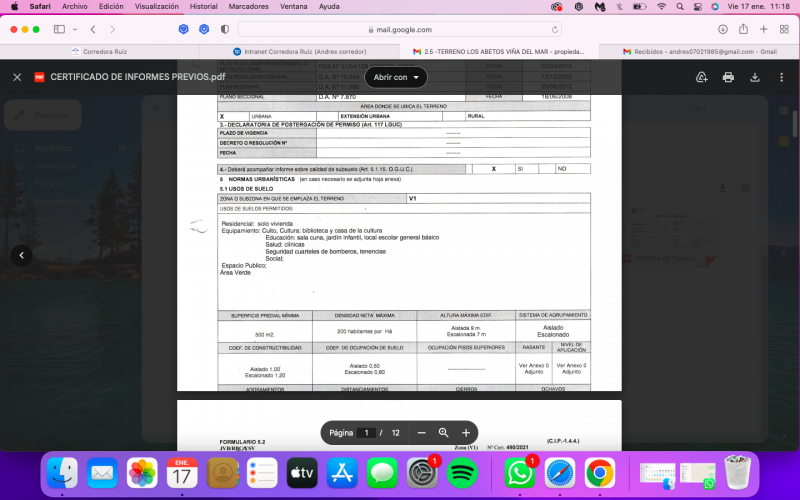Click the second blue shield extension icon
This screenshot has width=800, height=500.
tap(204, 29)
